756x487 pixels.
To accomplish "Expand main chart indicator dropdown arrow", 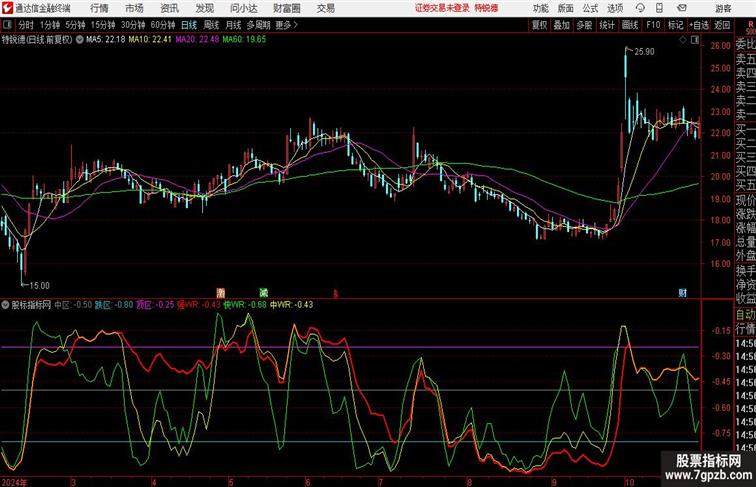I will (x=80, y=40).
